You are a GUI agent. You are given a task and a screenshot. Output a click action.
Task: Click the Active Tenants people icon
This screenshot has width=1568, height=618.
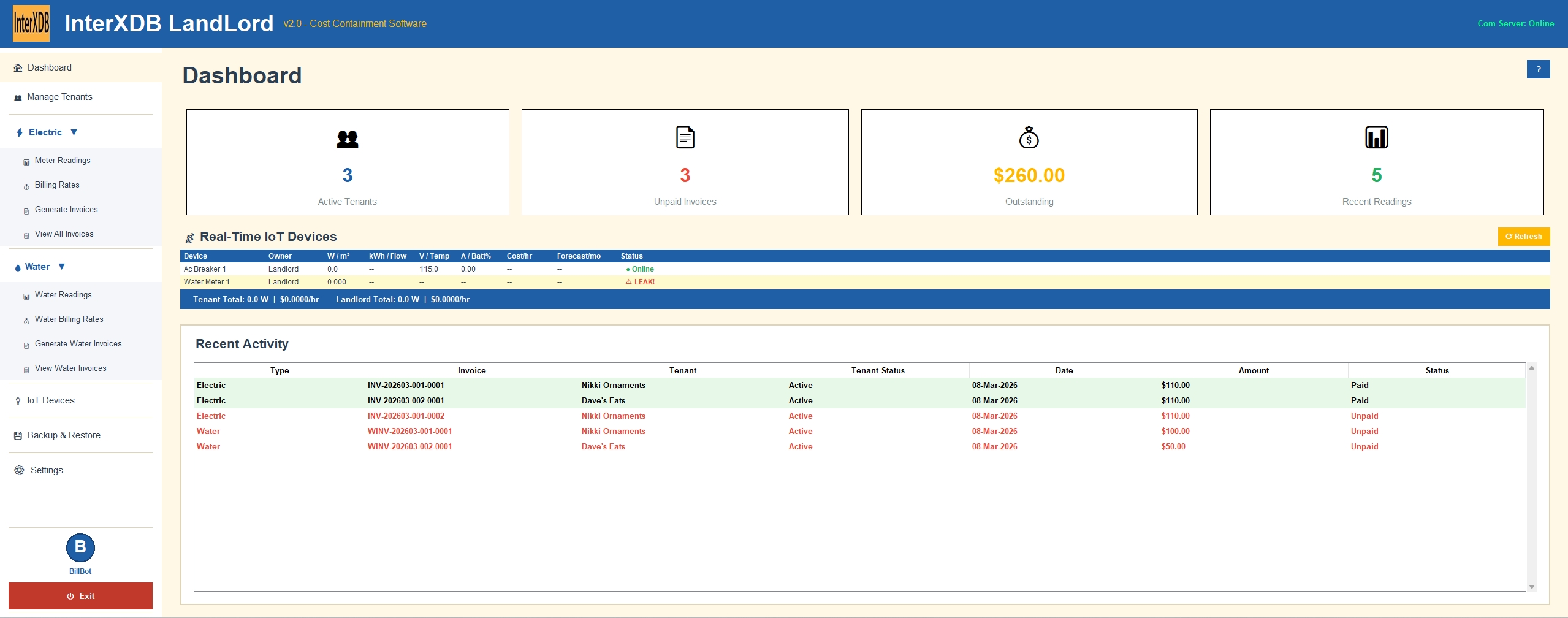(348, 139)
